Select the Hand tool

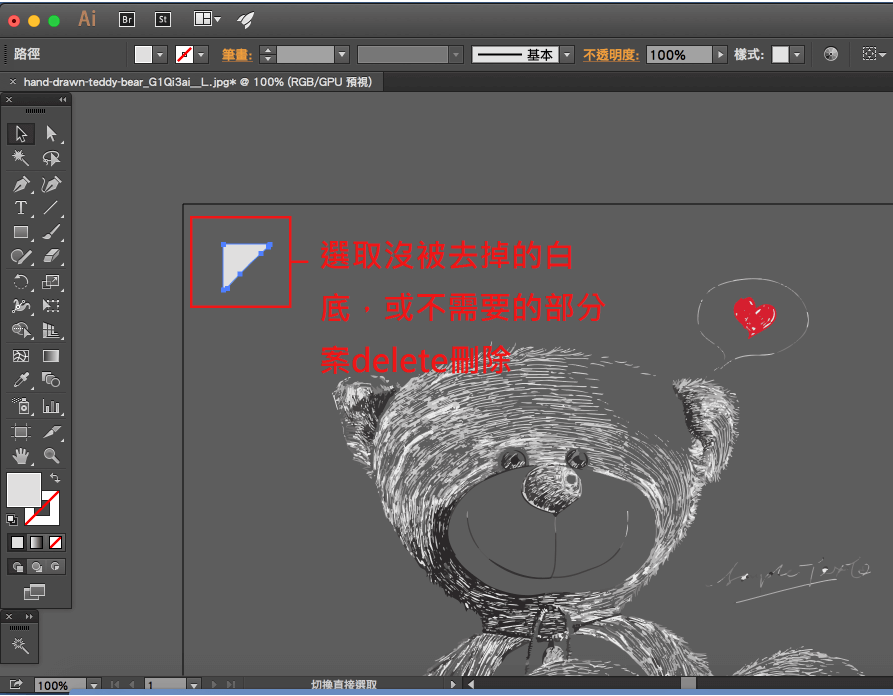20,456
